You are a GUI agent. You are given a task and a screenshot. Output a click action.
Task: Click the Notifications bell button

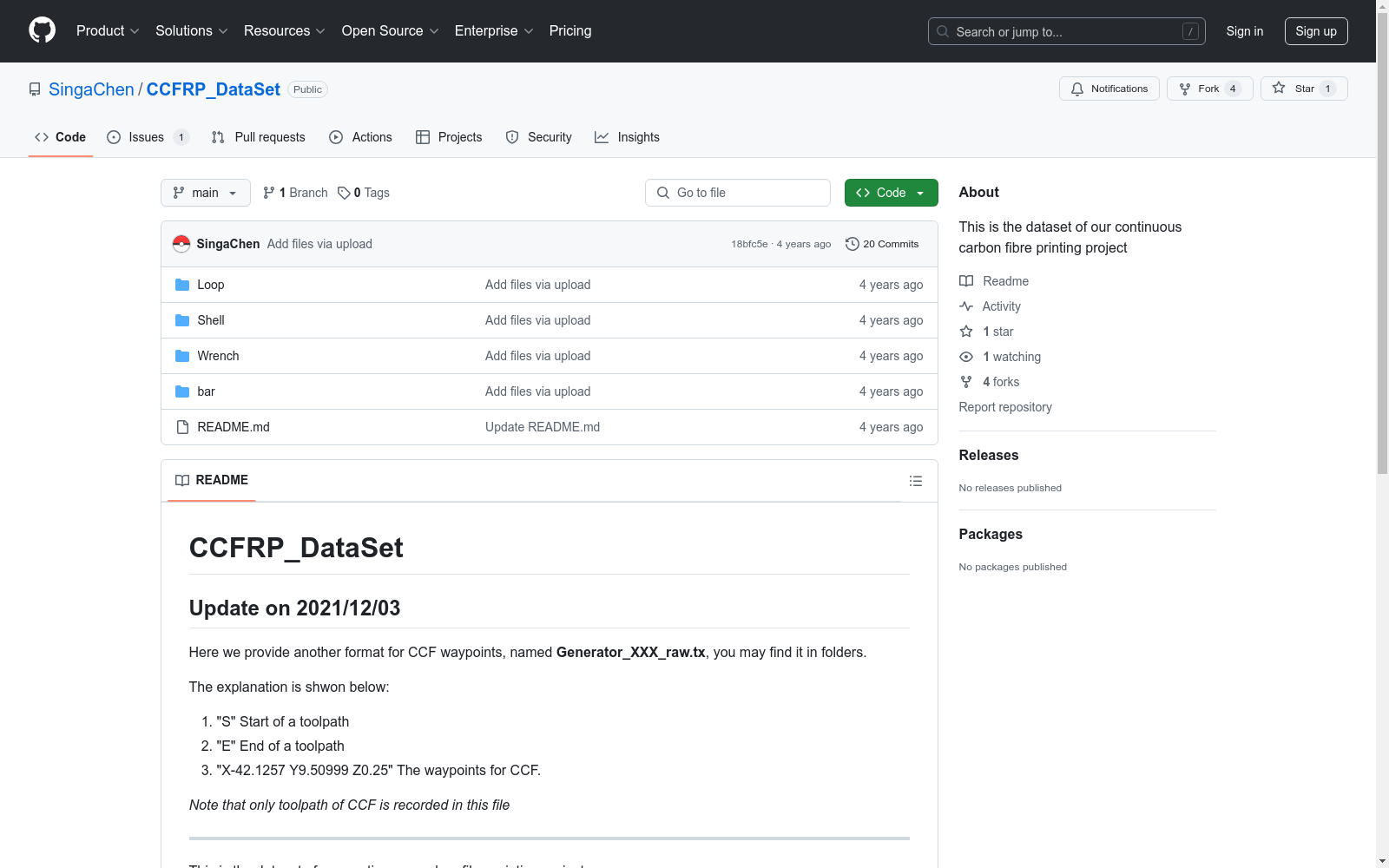tap(1109, 89)
